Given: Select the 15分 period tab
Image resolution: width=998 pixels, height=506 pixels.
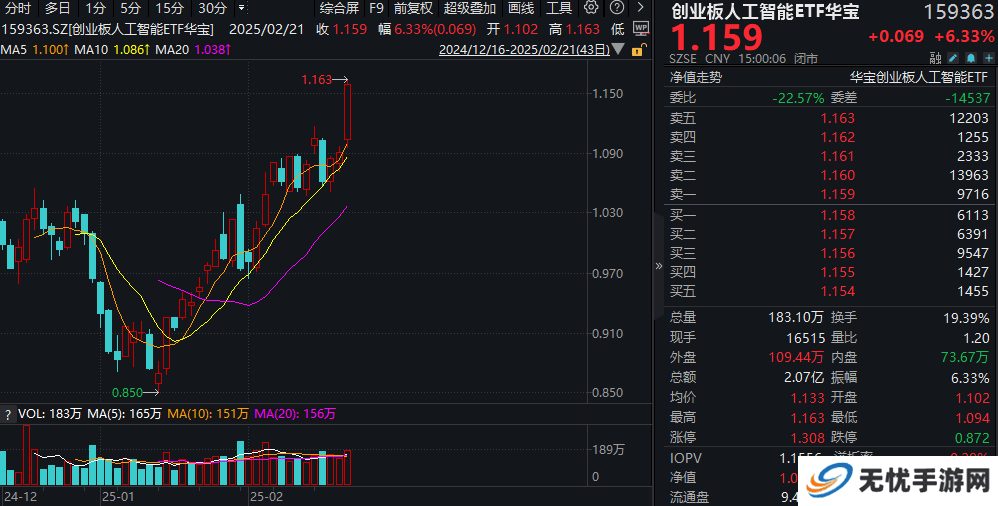Looking at the screenshot, I should tap(169, 8).
